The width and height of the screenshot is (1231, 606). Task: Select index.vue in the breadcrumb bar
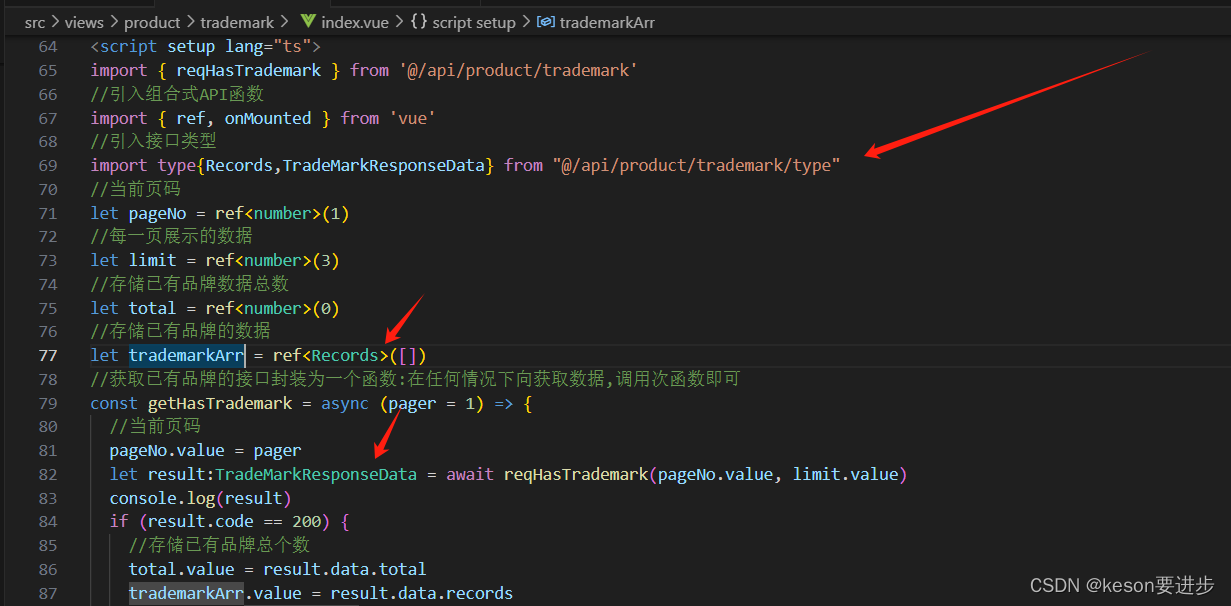coord(356,21)
